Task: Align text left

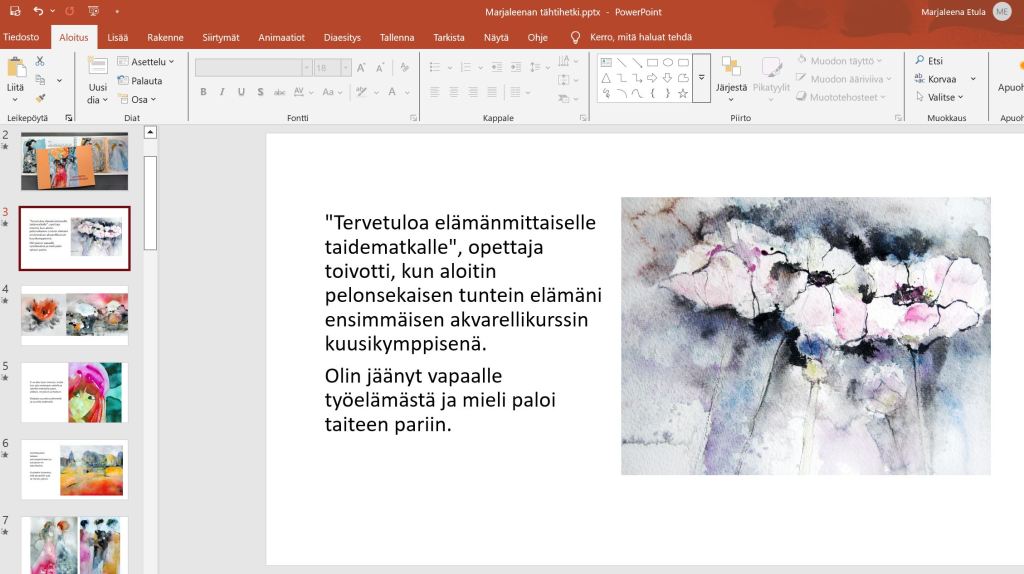Action: point(434,92)
